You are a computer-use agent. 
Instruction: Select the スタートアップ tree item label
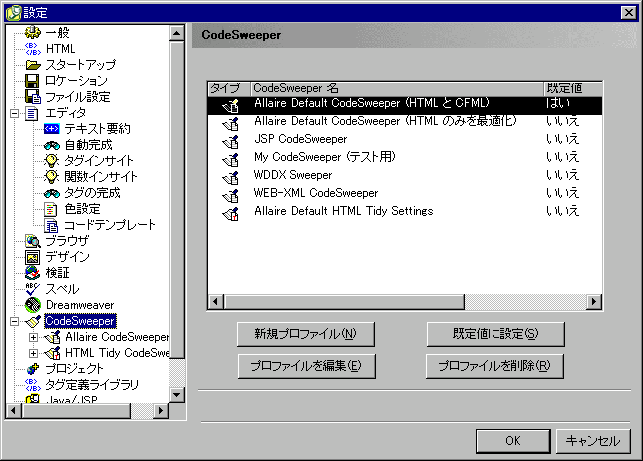point(81,65)
